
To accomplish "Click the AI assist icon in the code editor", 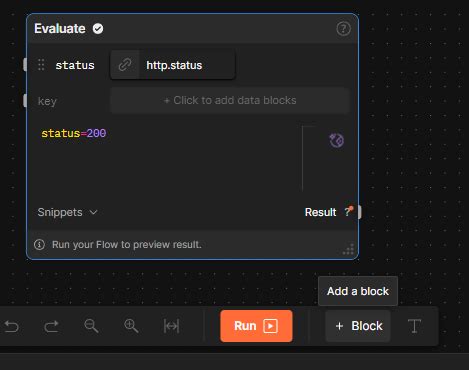I will (x=336, y=140).
